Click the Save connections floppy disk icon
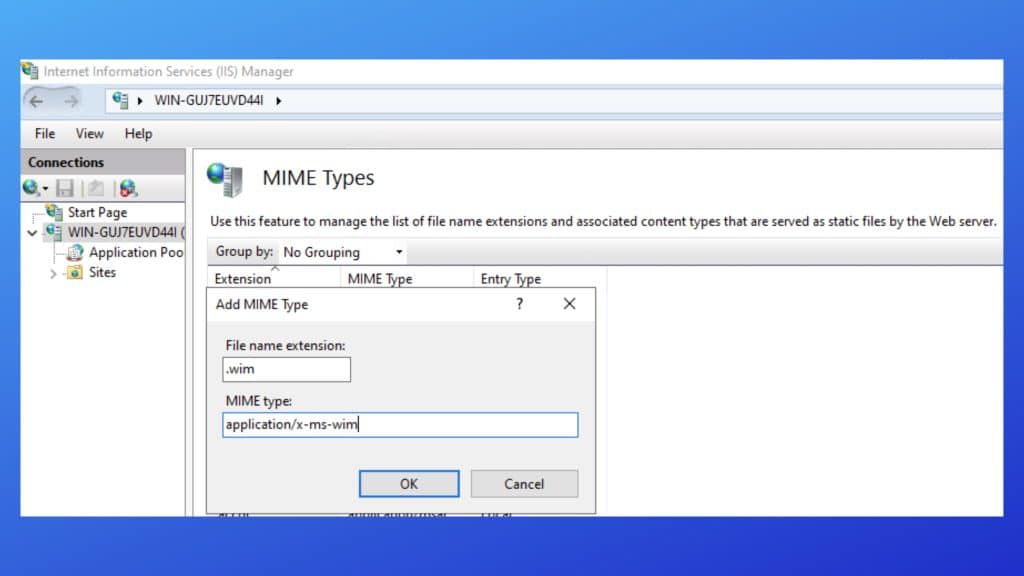 65,188
